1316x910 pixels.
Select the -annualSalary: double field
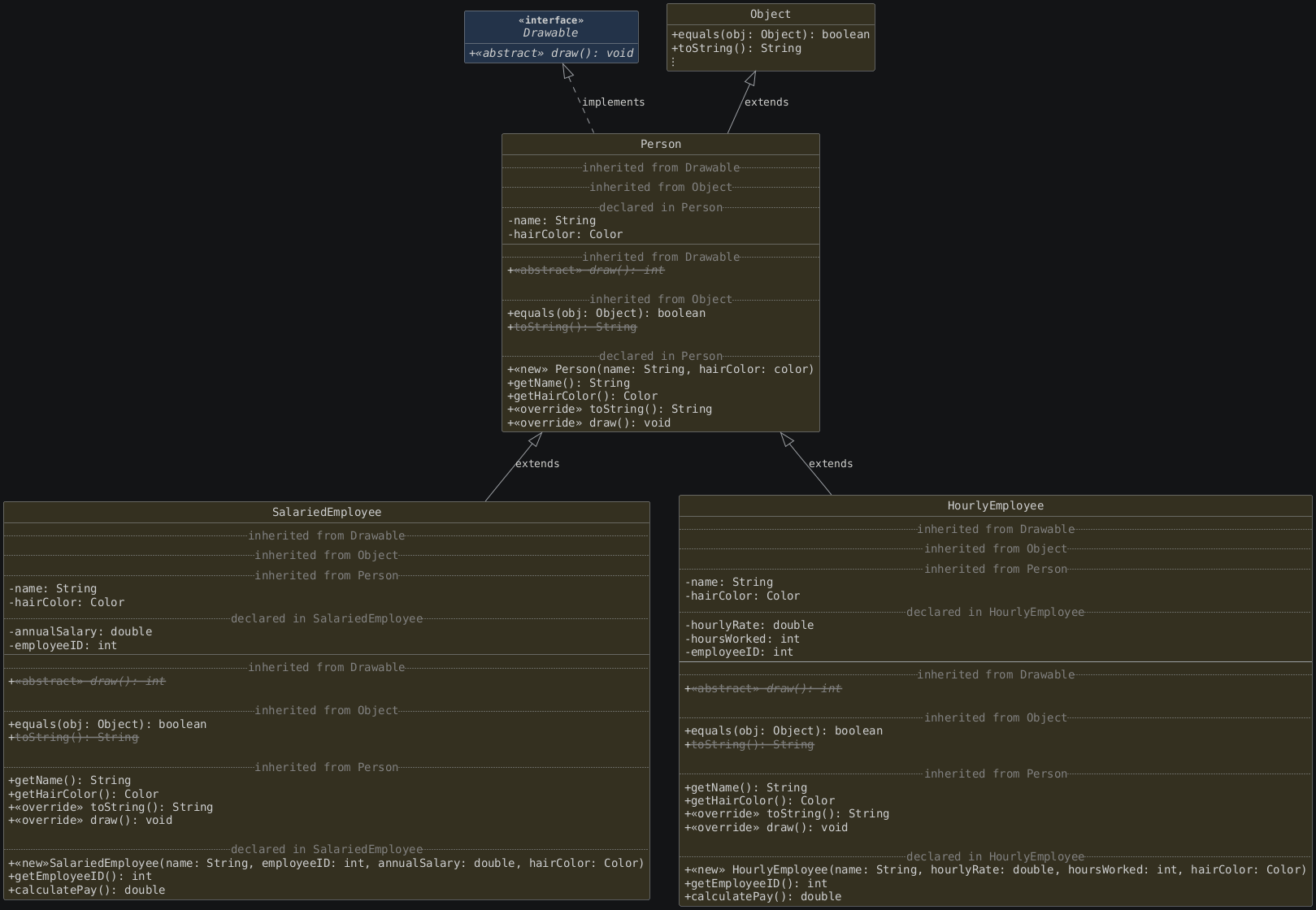pos(80,632)
